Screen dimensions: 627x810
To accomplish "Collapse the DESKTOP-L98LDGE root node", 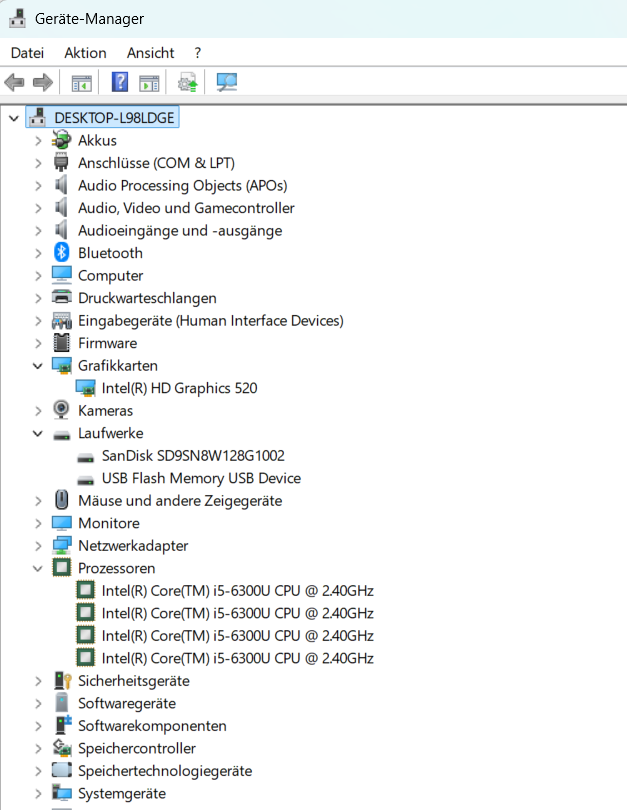I will (14, 118).
